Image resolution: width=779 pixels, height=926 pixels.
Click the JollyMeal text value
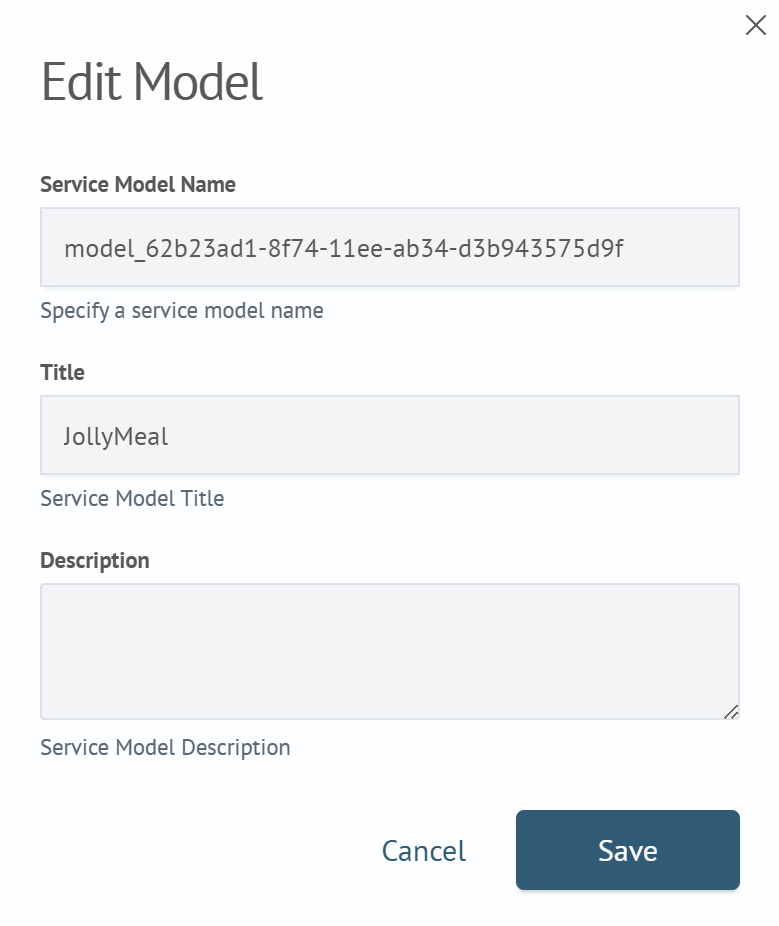pos(116,436)
